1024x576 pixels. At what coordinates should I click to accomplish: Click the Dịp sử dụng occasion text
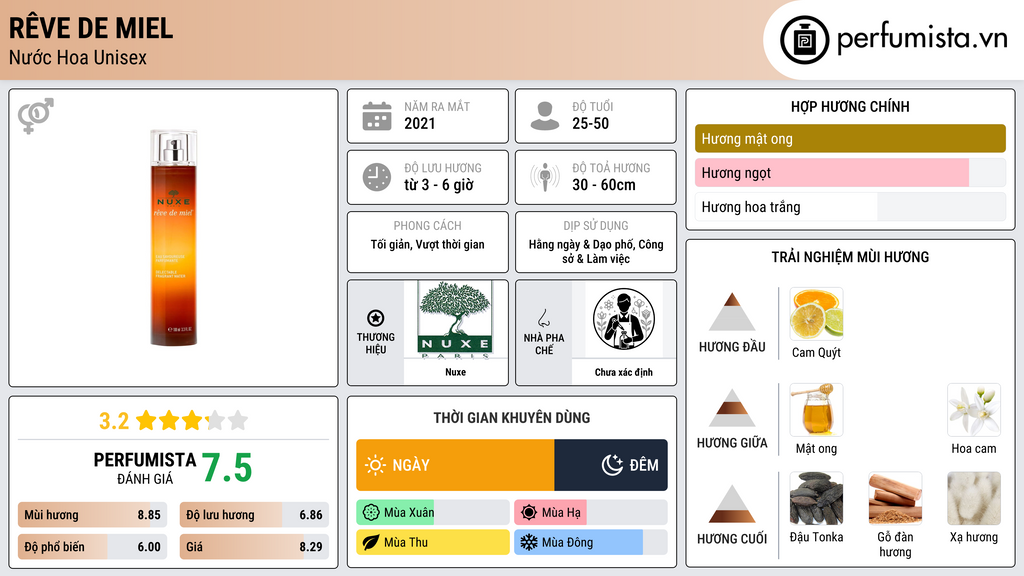(x=596, y=251)
